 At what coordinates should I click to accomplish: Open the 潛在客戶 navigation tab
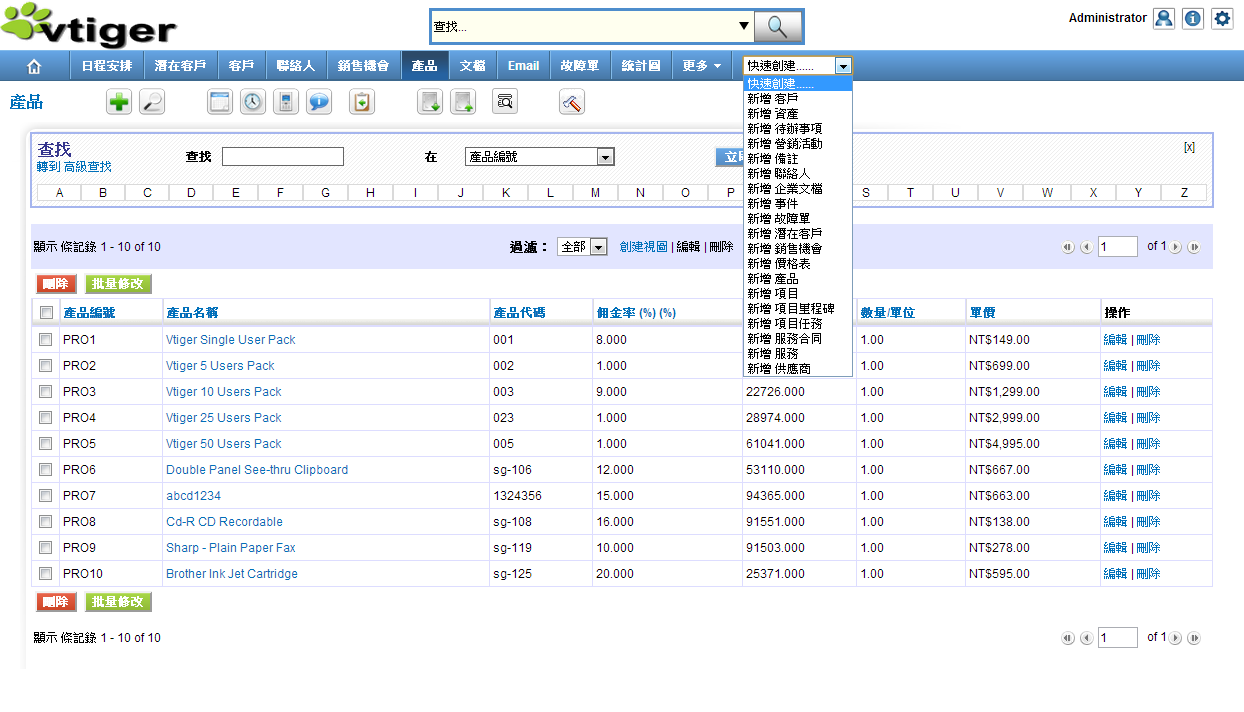pyautogui.click(x=180, y=66)
